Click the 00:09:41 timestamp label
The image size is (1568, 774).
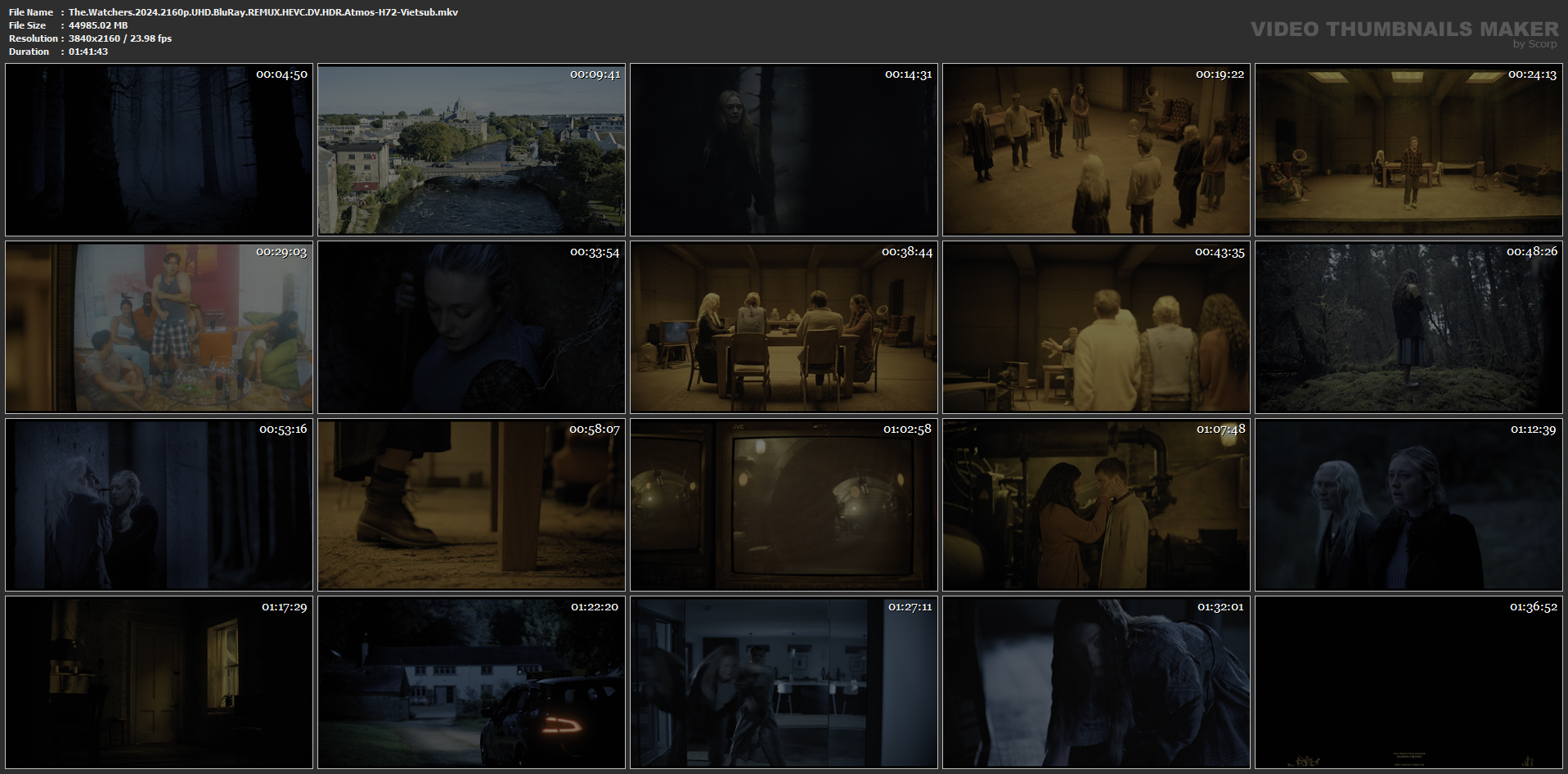click(x=595, y=74)
